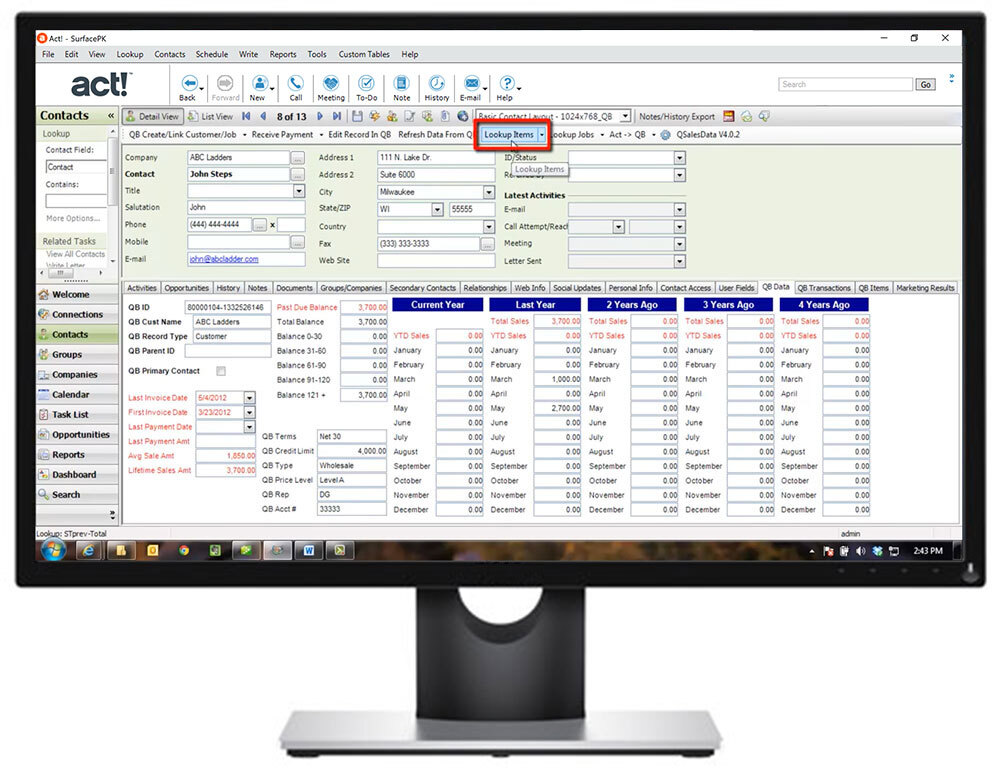Click the Contains input field
The height and width of the screenshot is (769, 1000).
76,201
